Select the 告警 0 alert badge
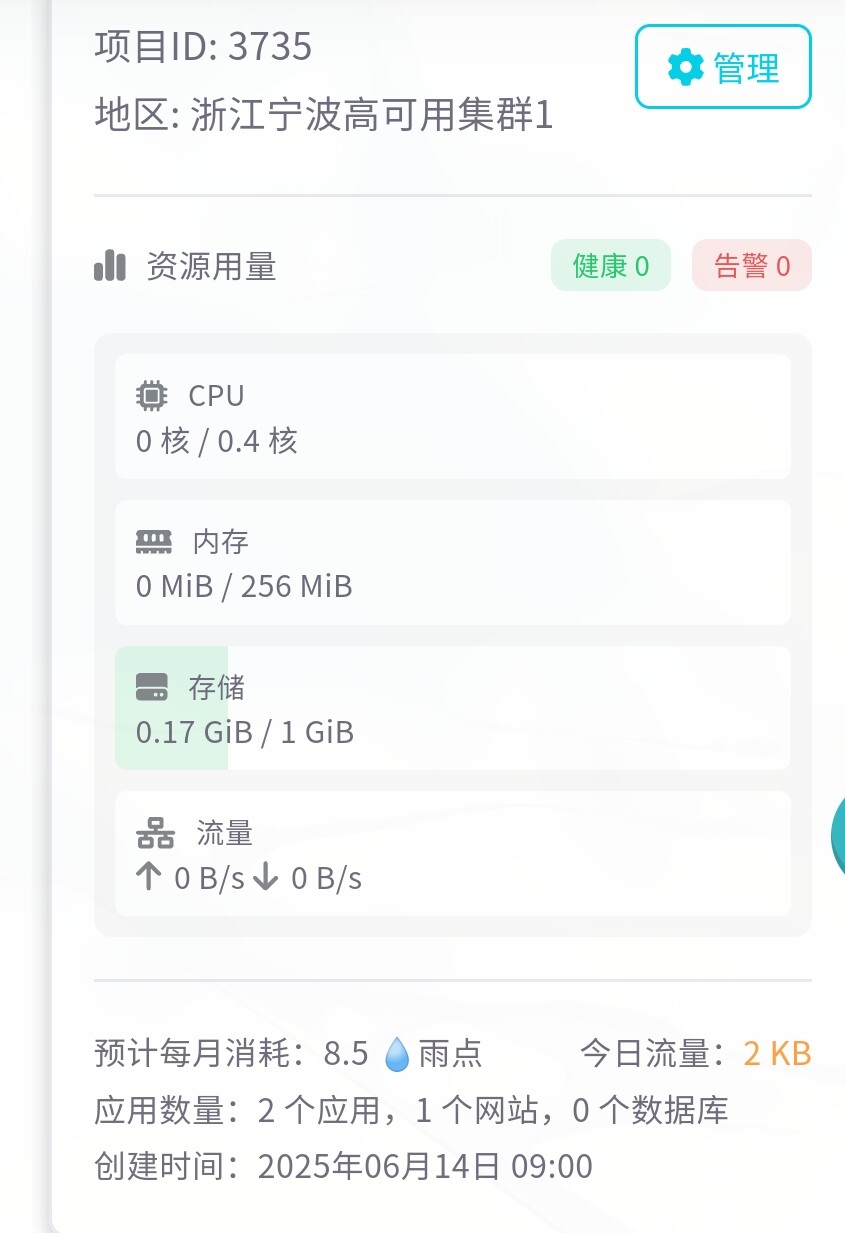Image resolution: width=845 pixels, height=1233 pixels. click(x=752, y=266)
